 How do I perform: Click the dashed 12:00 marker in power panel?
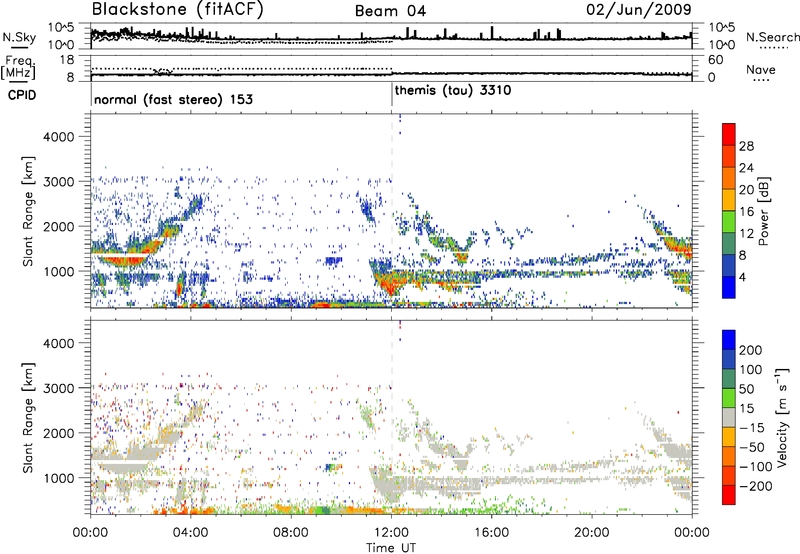392,211
